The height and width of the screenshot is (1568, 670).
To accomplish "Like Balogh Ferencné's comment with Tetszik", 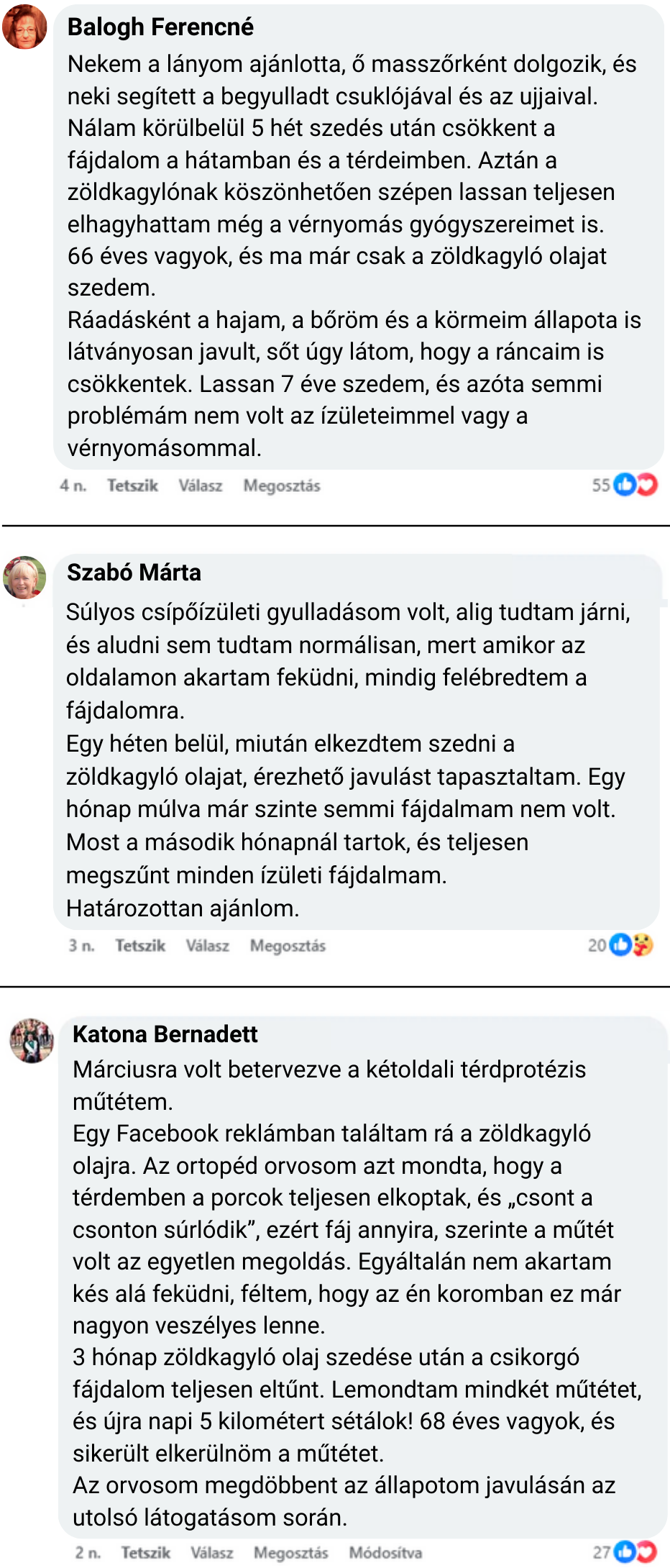I will tap(132, 486).
